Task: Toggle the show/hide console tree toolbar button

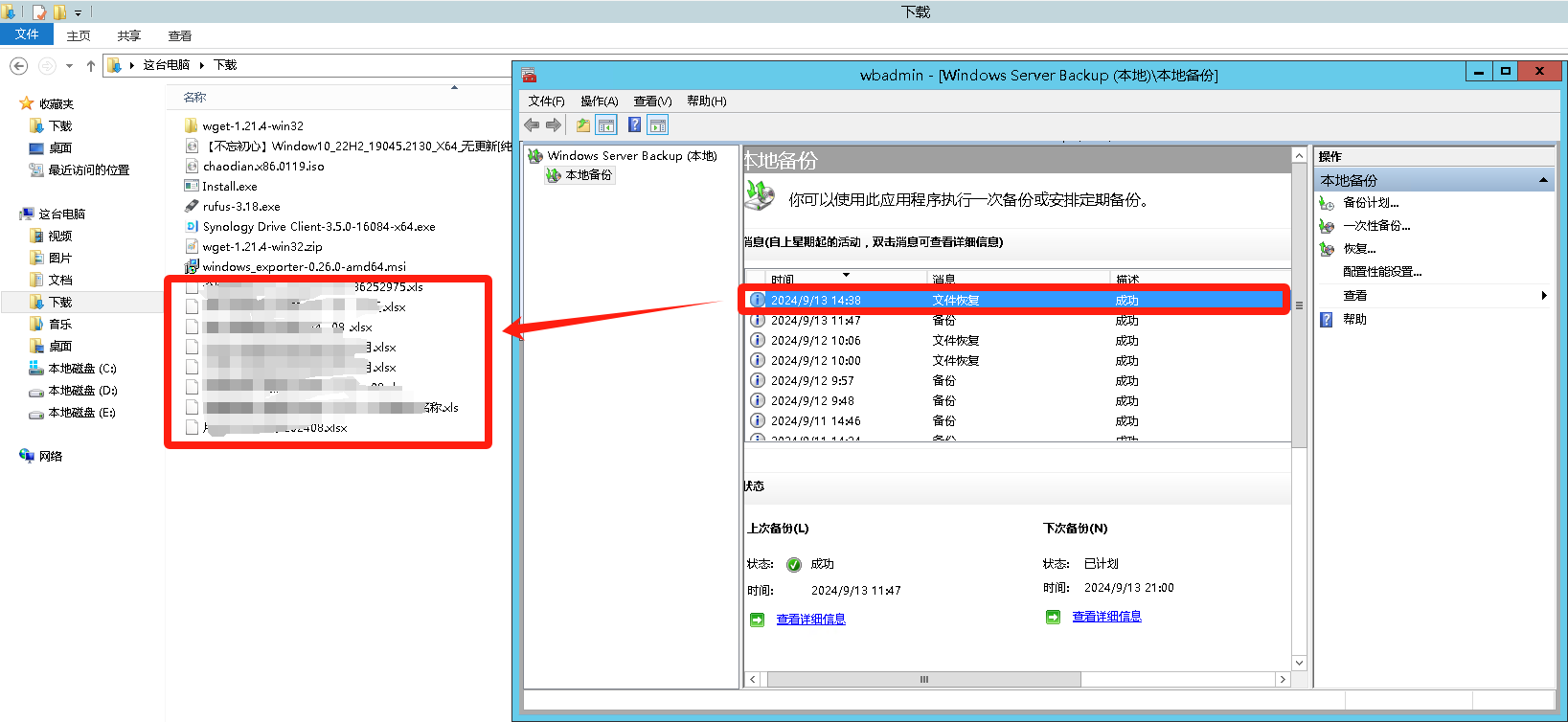Action: tap(606, 125)
